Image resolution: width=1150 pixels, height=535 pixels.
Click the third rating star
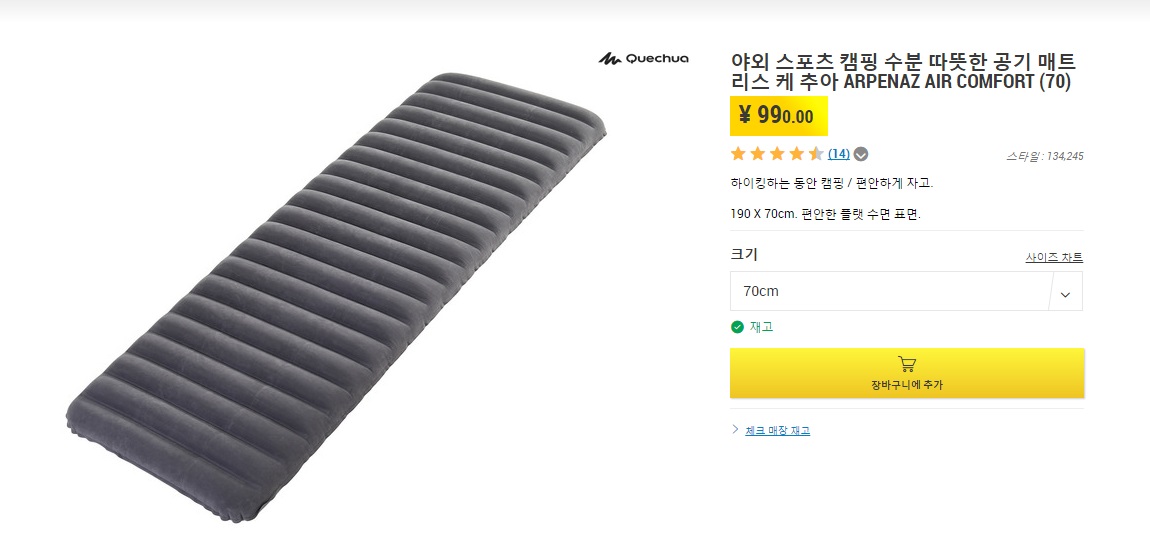tap(778, 154)
